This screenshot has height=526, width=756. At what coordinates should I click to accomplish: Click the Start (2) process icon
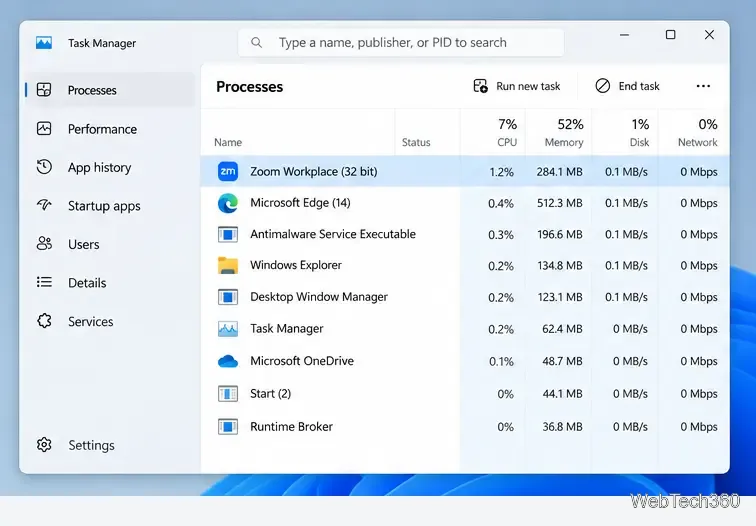click(x=228, y=394)
